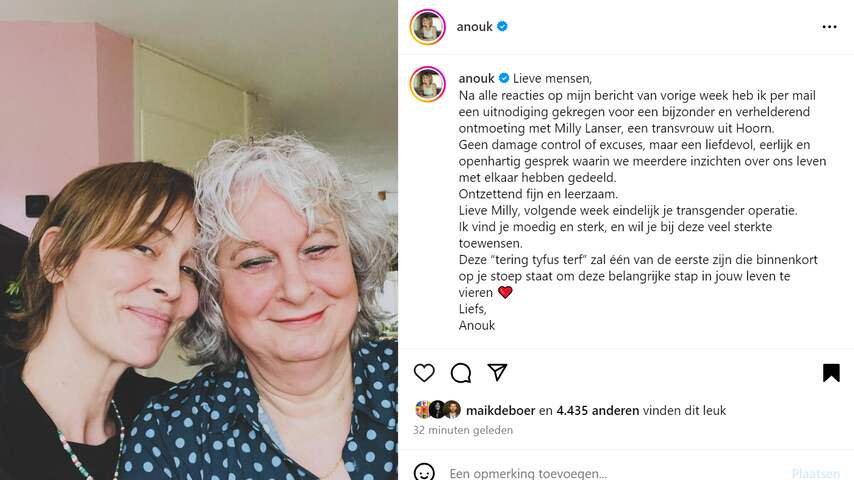Click the '32 minuten geleden' timestamp
Image resolution: width=854 pixels, height=480 pixels.
(x=463, y=430)
